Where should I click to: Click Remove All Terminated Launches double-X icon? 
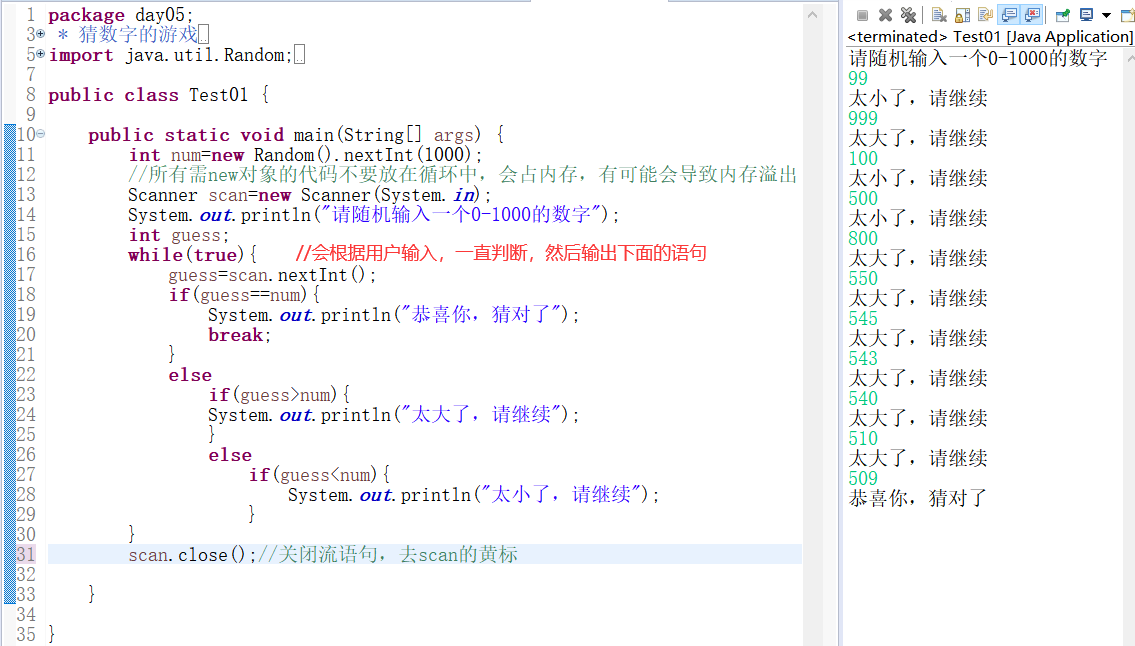pyautogui.click(x=908, y=15)
